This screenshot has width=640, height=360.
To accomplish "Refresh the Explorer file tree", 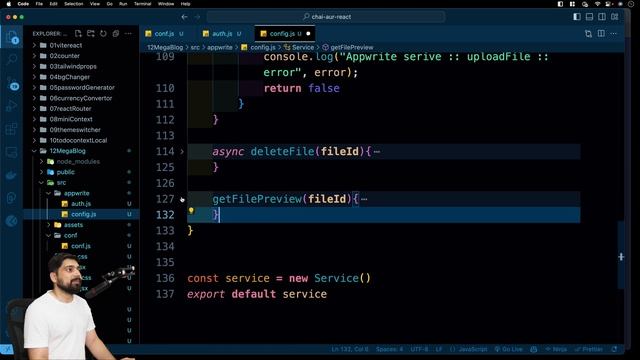I will (103, 33).
